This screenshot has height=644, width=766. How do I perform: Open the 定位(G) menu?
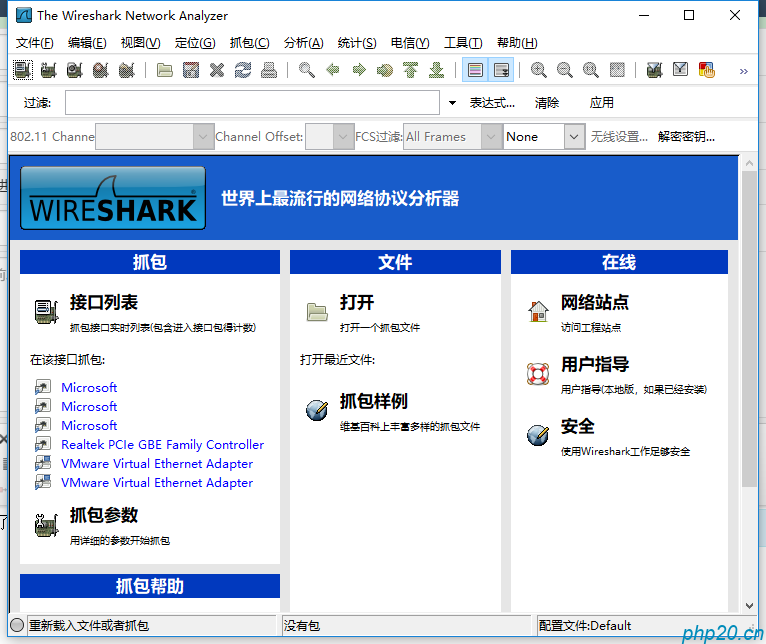coord(195,43)
